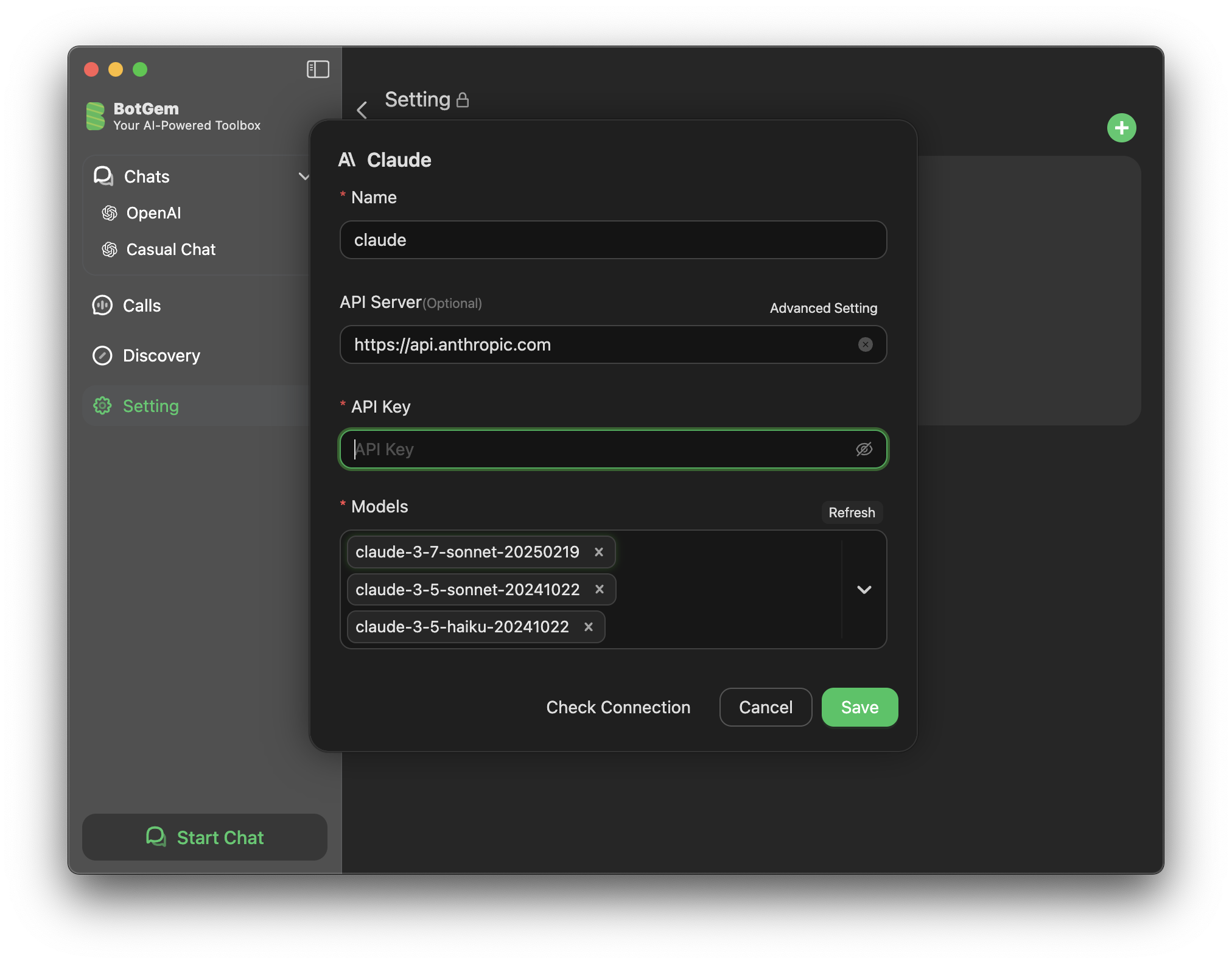Save the Claude provider settings
The height and width of the screenshot is (964, 1232).
859,707
